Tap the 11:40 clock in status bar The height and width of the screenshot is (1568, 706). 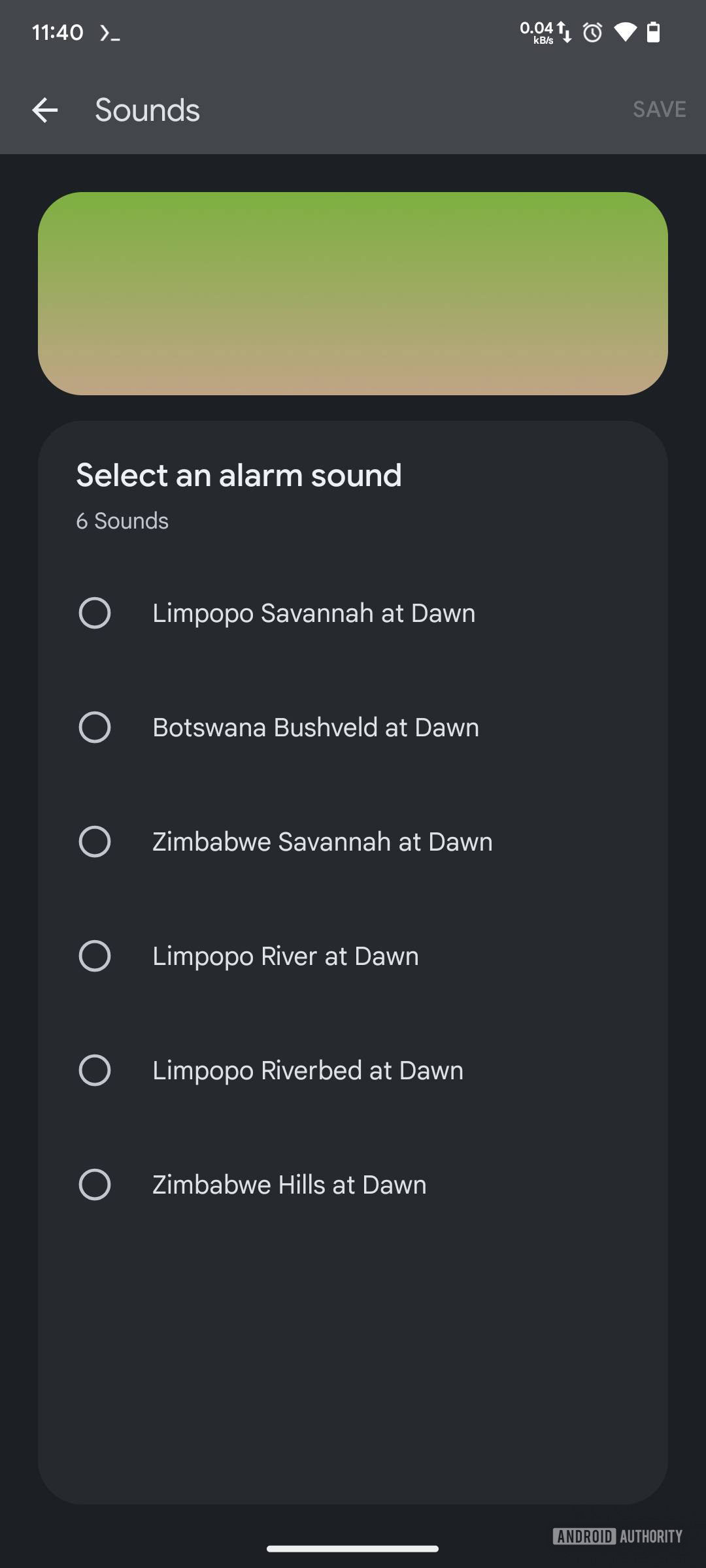coord(58,32)
